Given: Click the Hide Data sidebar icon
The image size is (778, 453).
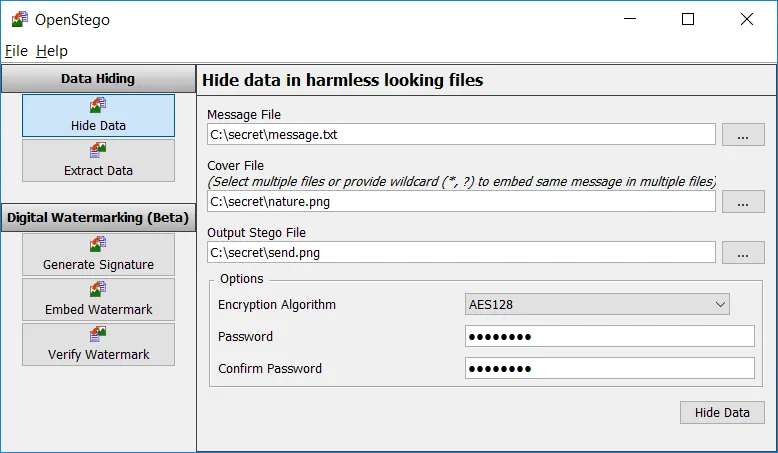Looking at the screenshot, I should (x=98, y=105).
